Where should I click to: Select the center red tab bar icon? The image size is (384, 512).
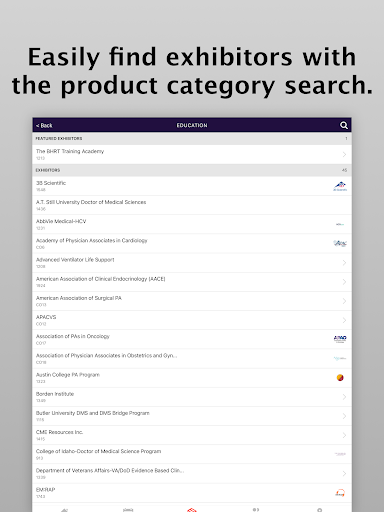tap(192, 510)
